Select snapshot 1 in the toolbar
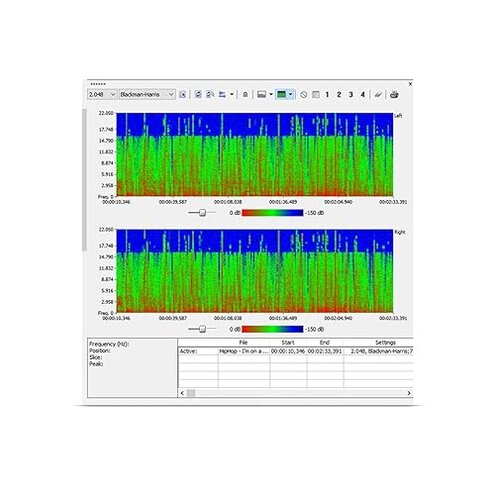This screenshot has width=495, height=495. point(327,95)
